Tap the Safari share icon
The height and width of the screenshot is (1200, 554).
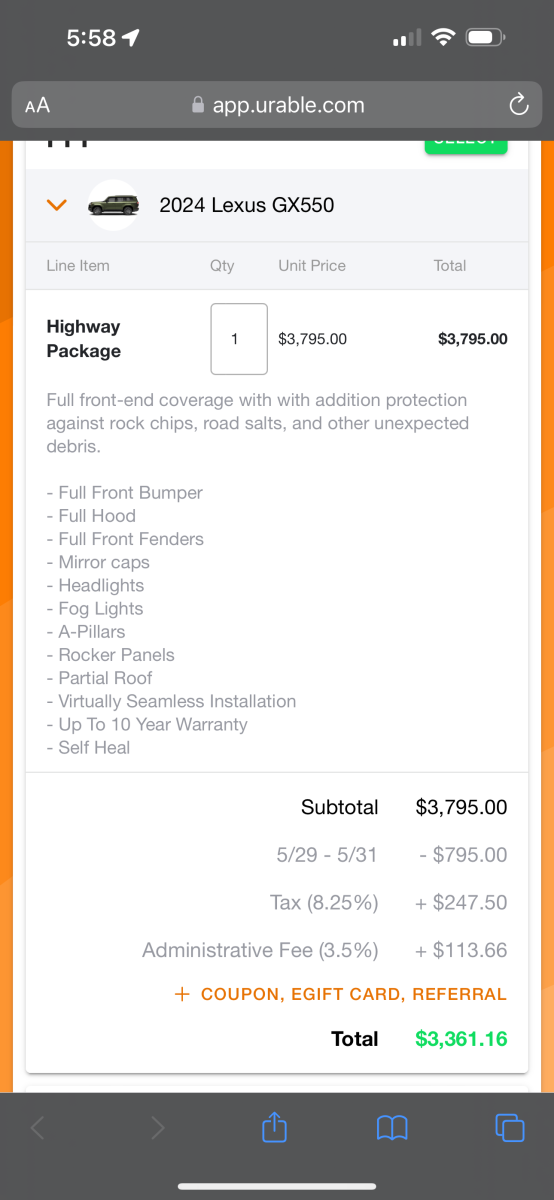coord(274,1128)
